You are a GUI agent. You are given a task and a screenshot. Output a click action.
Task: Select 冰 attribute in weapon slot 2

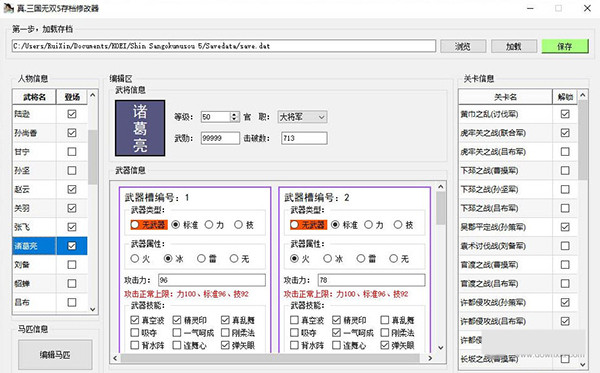(x=328, y=259)
